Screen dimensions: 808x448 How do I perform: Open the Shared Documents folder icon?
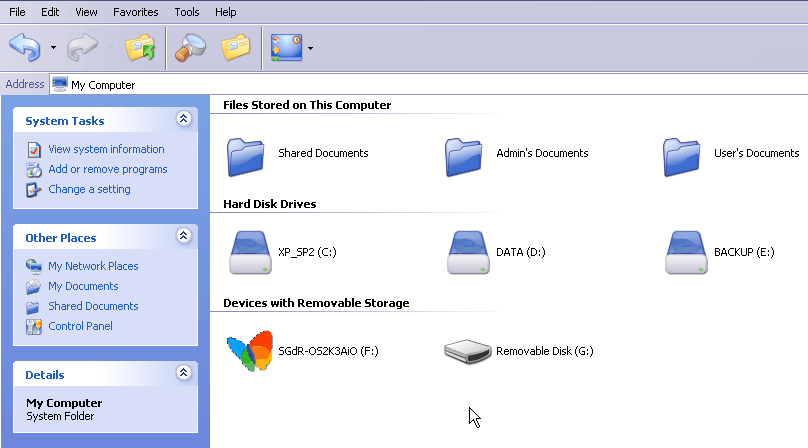[x=245, y=154]
